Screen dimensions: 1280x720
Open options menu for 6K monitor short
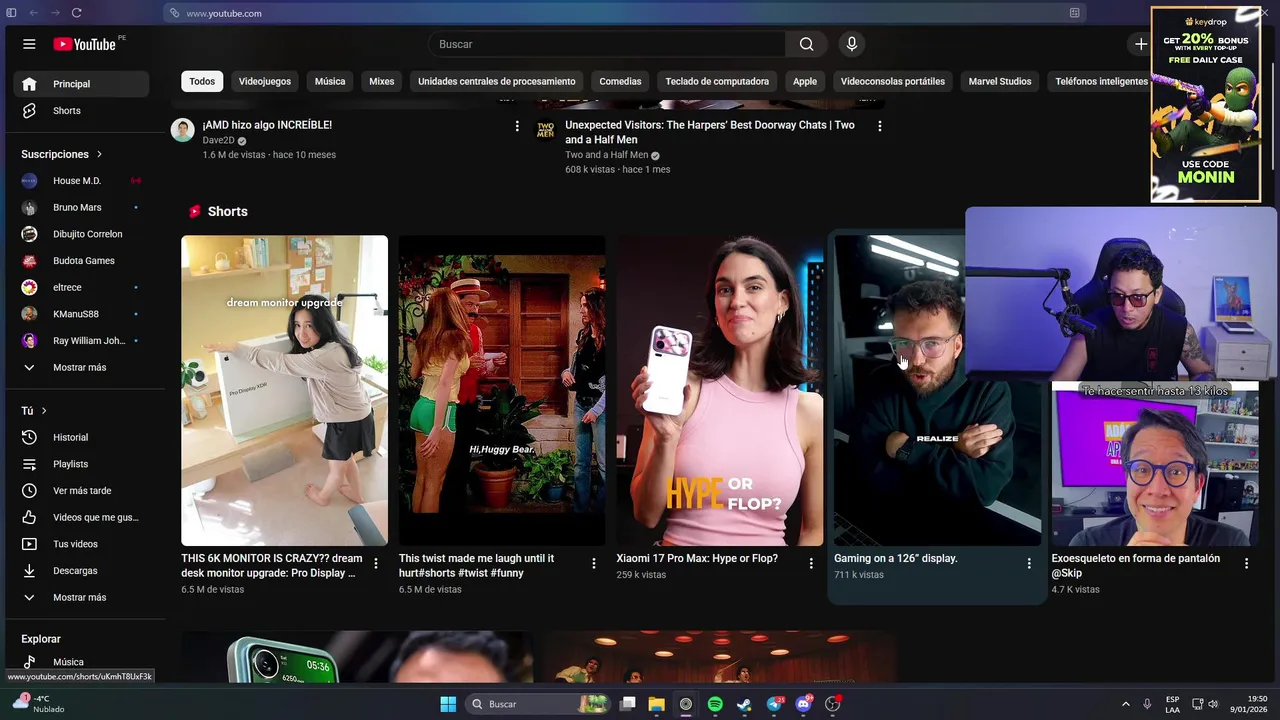[x=376, y=564]
